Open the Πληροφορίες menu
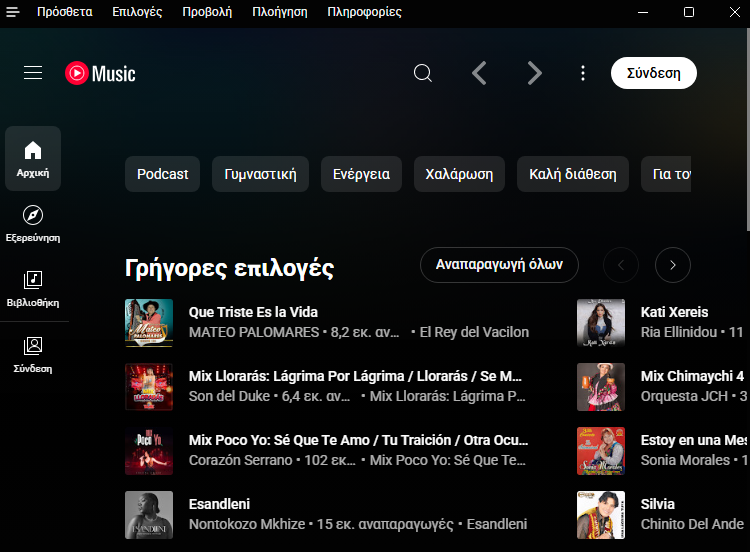The image size is (750, 552). (364, 12)
